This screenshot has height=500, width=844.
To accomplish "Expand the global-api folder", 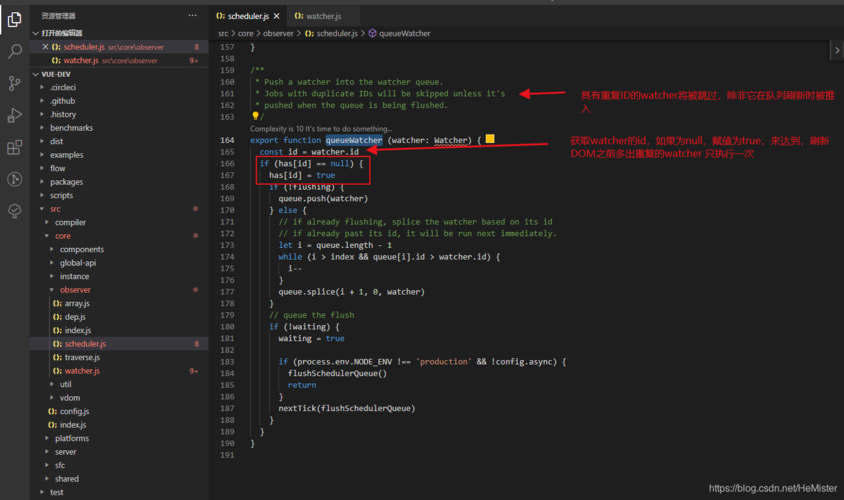I will (78, 263).
